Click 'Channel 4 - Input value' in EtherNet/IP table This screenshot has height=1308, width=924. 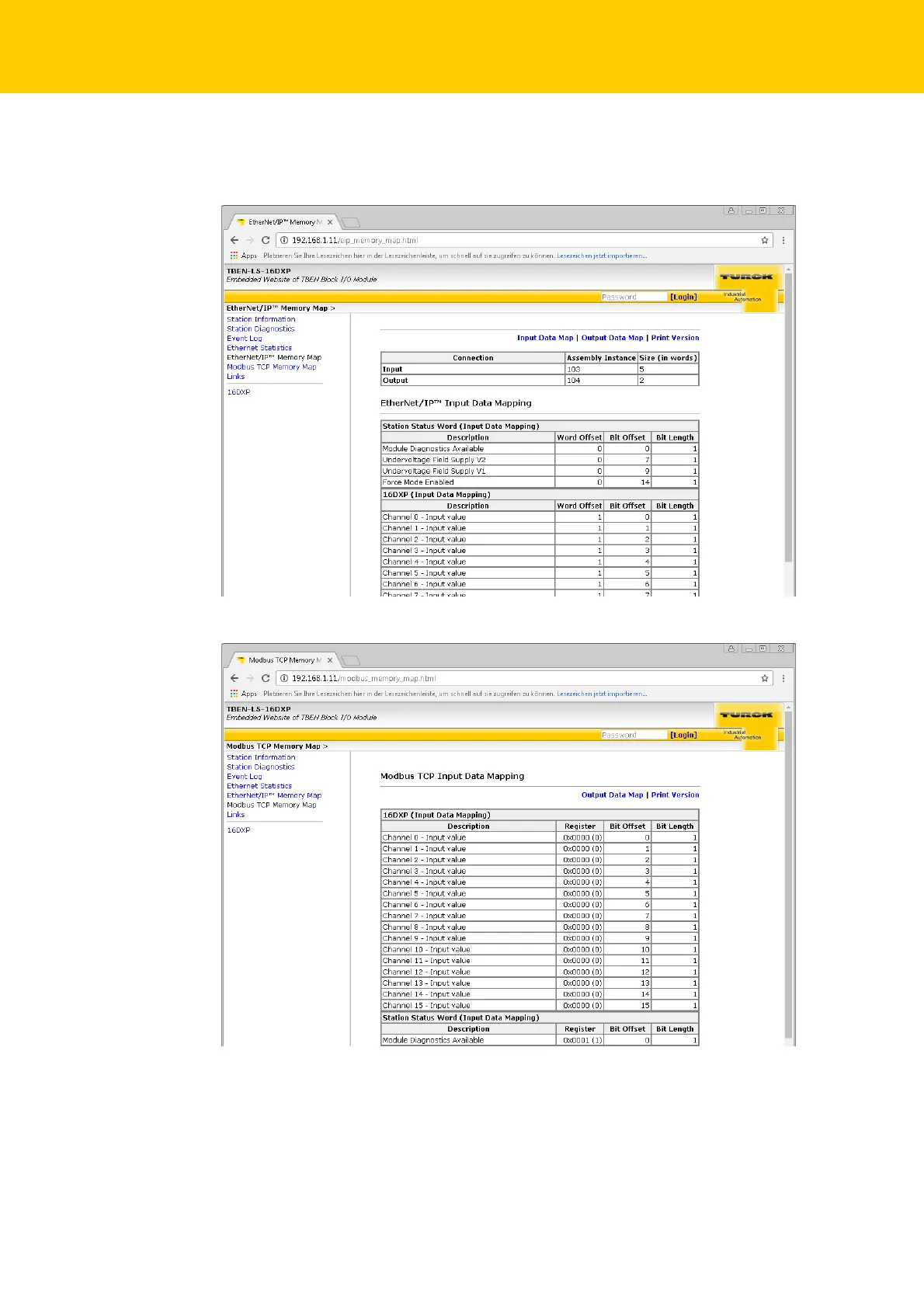click(x=424, y=562)
